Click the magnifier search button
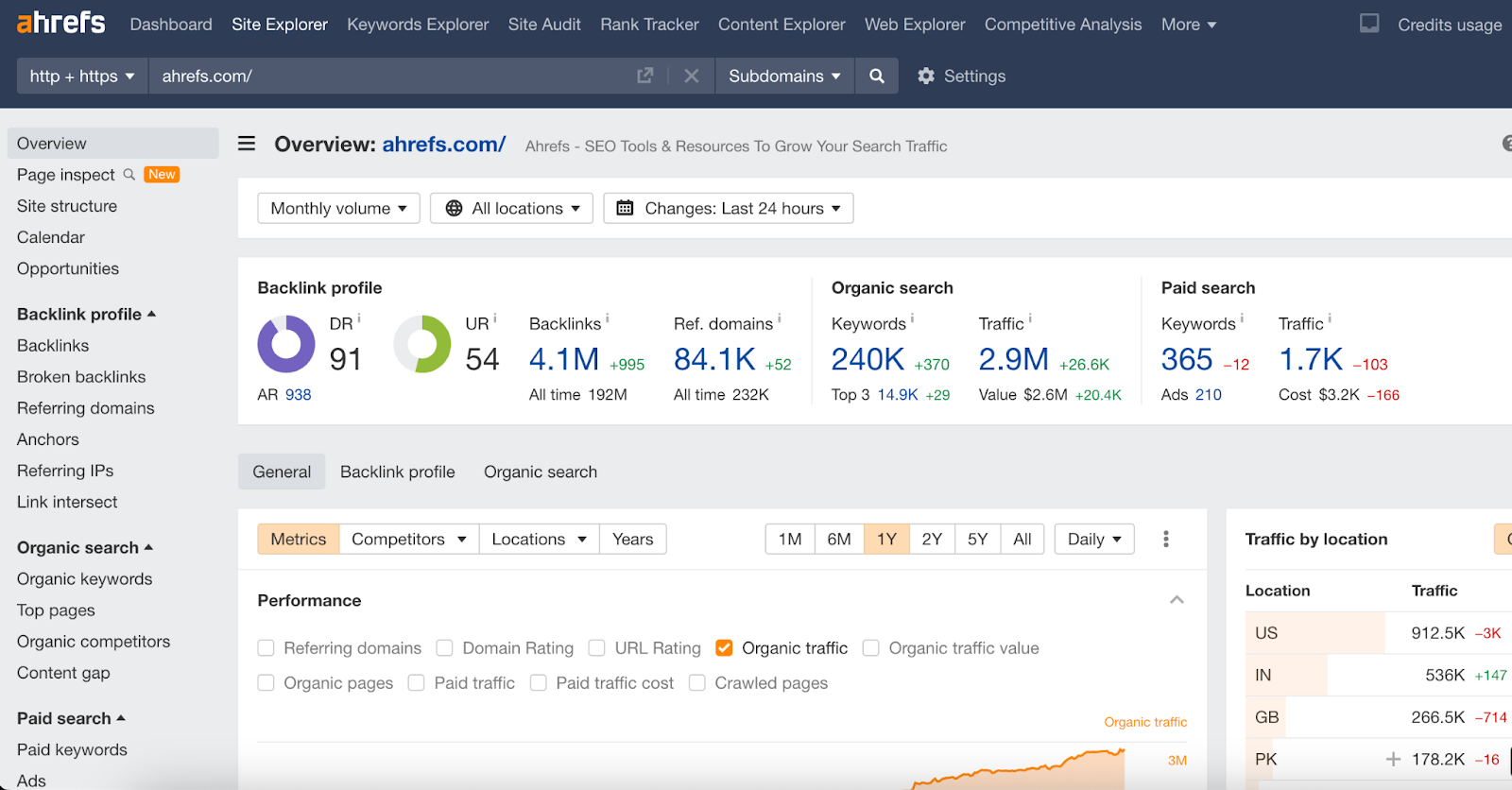Screen dimensions: 1512x790 pyautogui.click(x=877, y=76)
